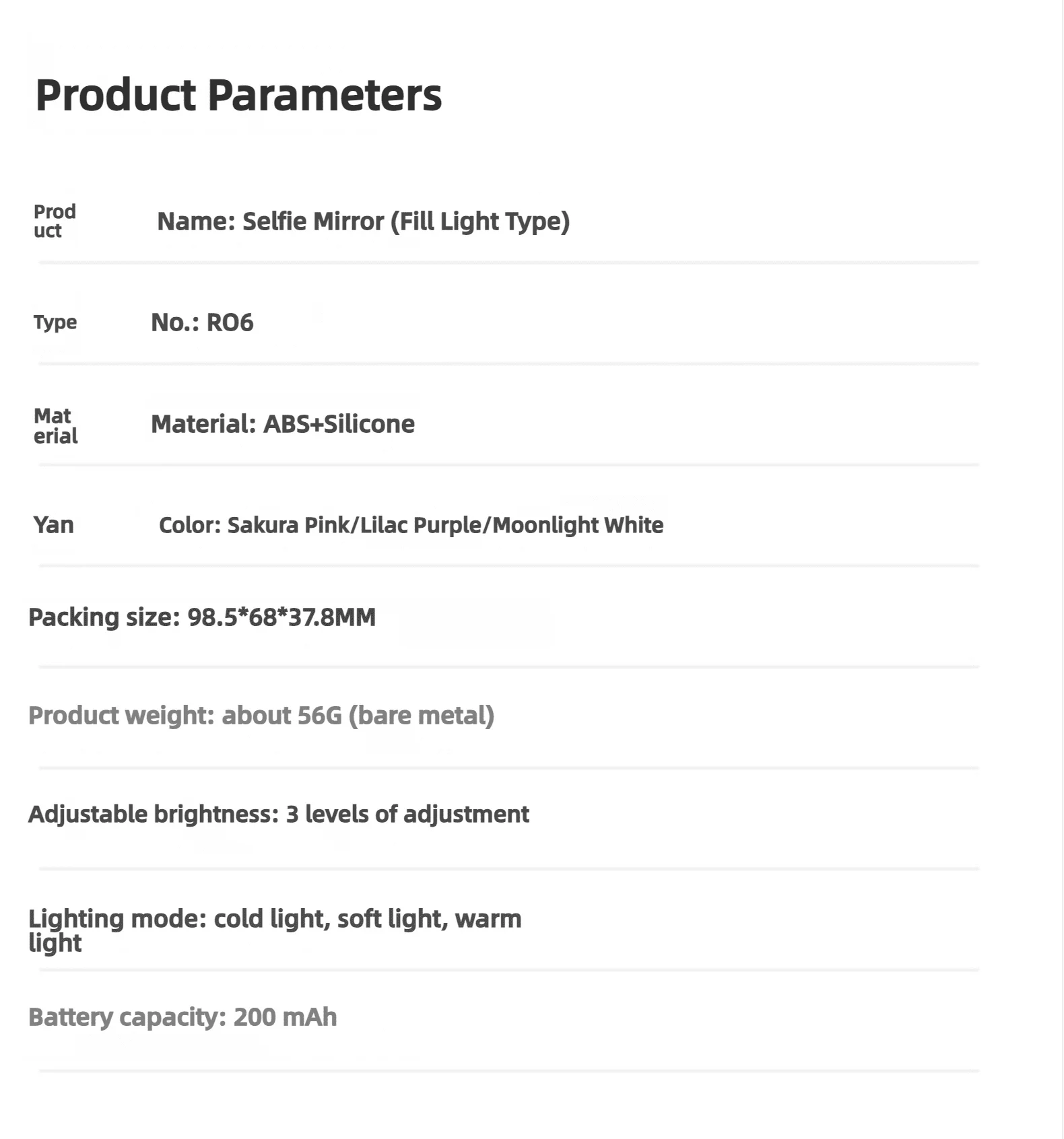Click the wrapped word 'light' below Lighting mode
Image resolution: width=1064 pixels, height=1139 pixels.
pos(55,943)
